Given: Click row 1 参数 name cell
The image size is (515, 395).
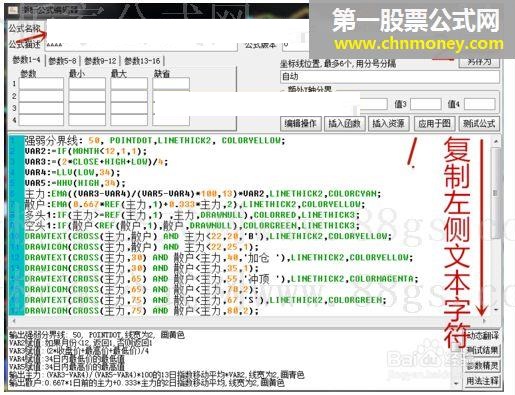Looking at the screenshot, I should tap(41, 84).
